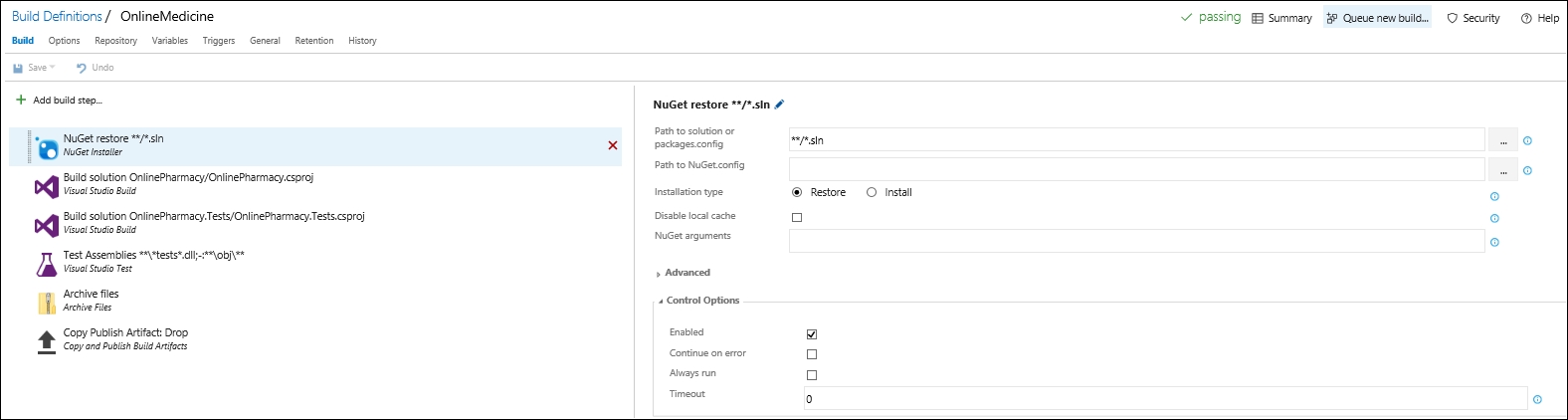Click the info icon for Installation type
The width and height of the screenshot is (1568, 420).
coord(1494,196)
